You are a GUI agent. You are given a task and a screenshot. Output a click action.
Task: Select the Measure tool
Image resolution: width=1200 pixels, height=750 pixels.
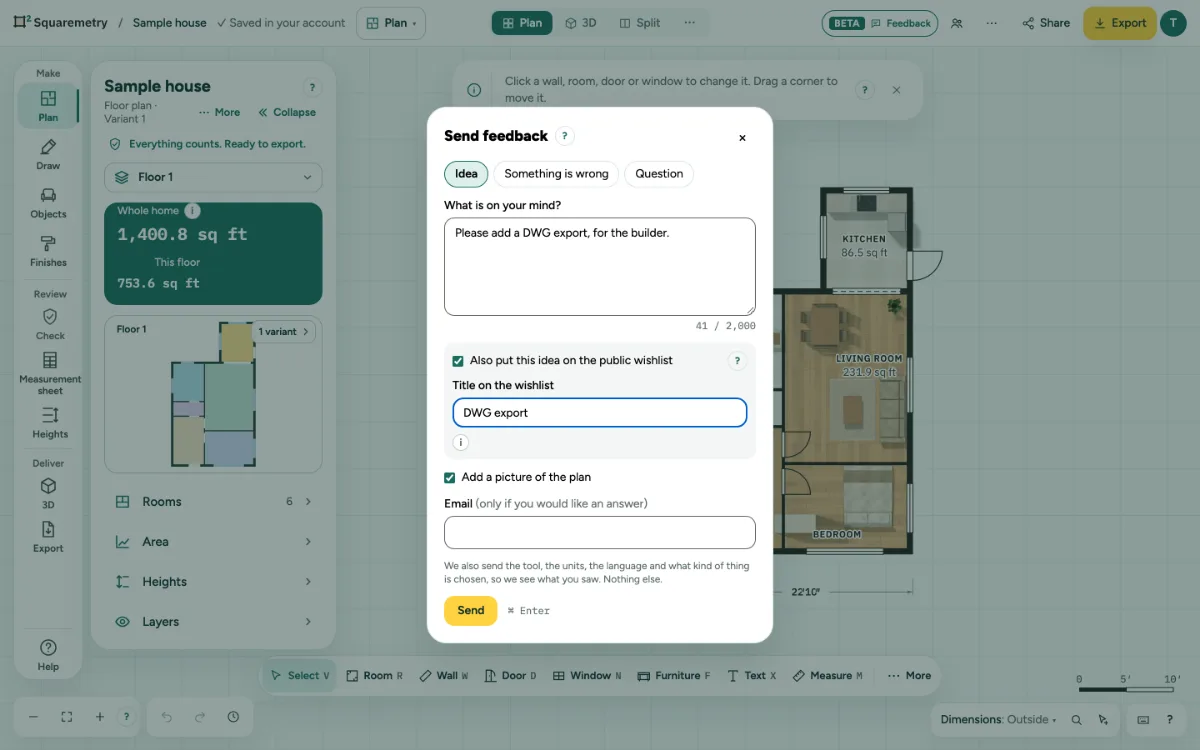point(827,676)
